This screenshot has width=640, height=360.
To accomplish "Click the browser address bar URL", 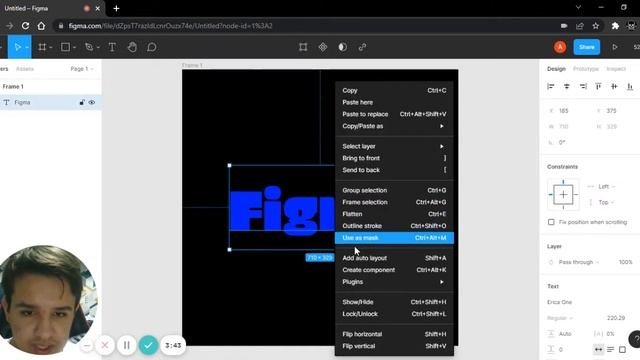I will [170, 26].
